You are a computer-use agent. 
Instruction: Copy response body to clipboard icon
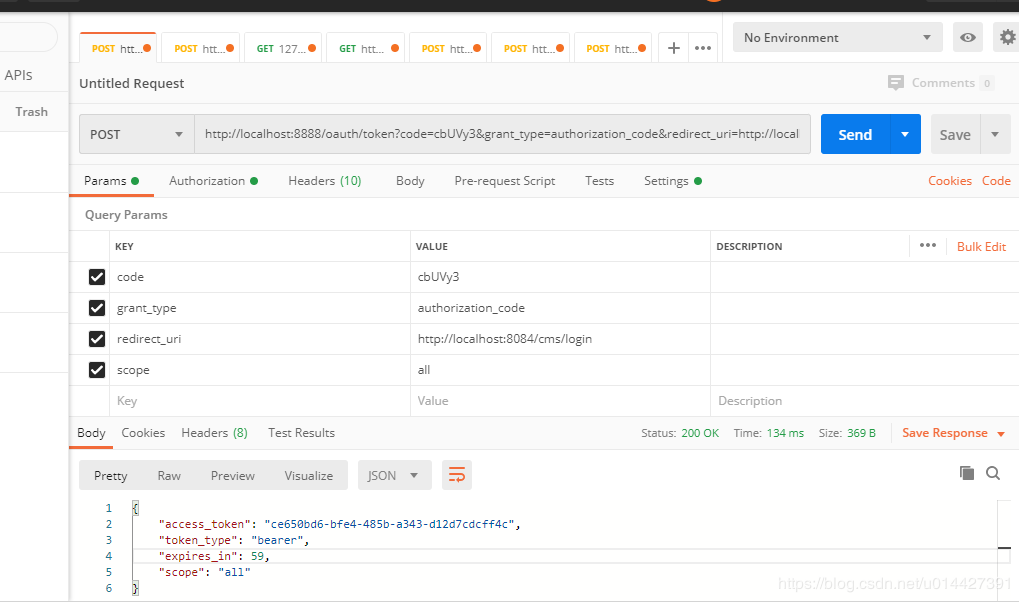pos(966,473)
